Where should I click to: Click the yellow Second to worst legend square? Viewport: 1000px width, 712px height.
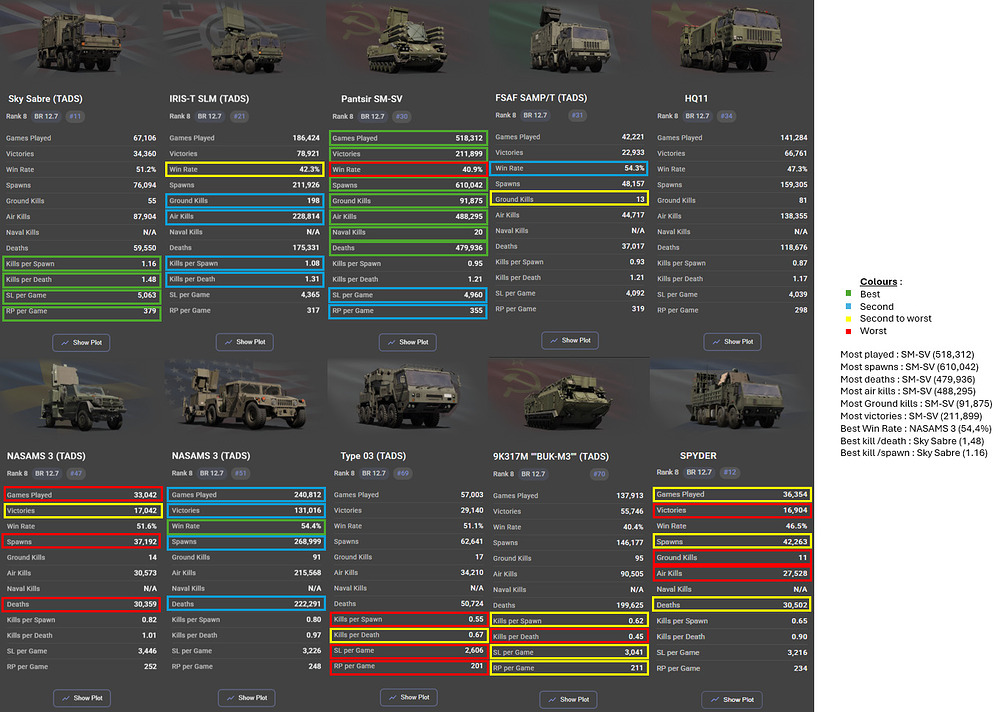(x=848, y=318)
